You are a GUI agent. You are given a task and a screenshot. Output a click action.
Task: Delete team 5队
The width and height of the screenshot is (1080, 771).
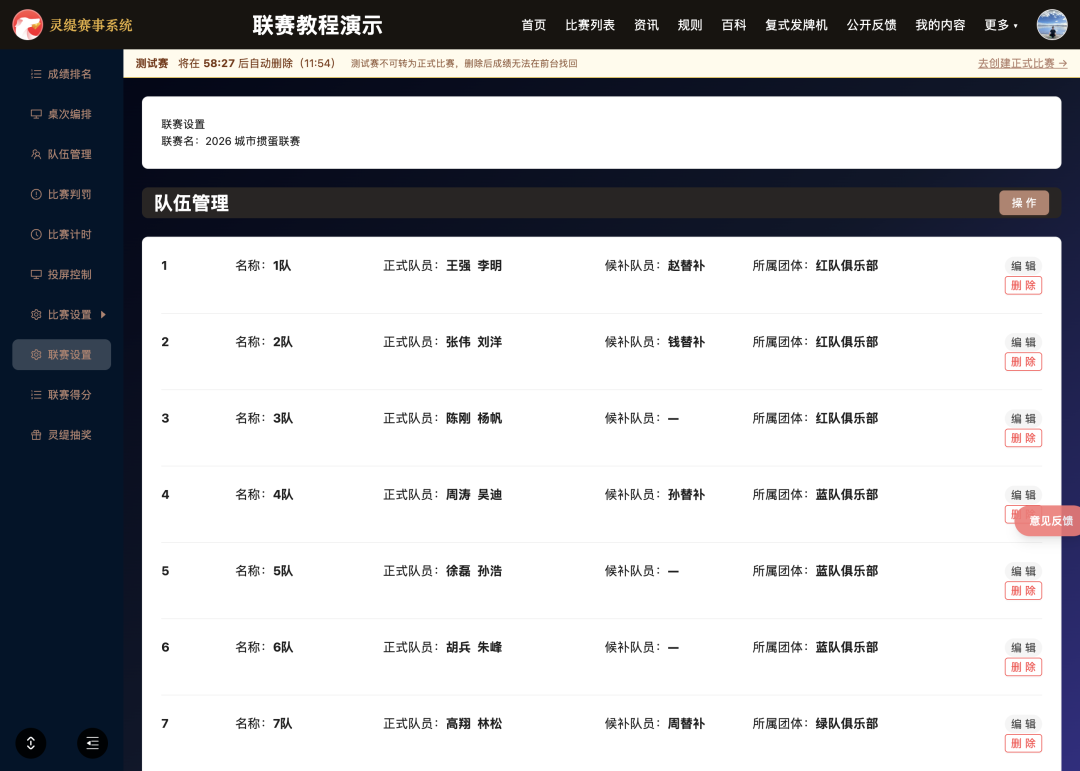tap(1024, 590)
